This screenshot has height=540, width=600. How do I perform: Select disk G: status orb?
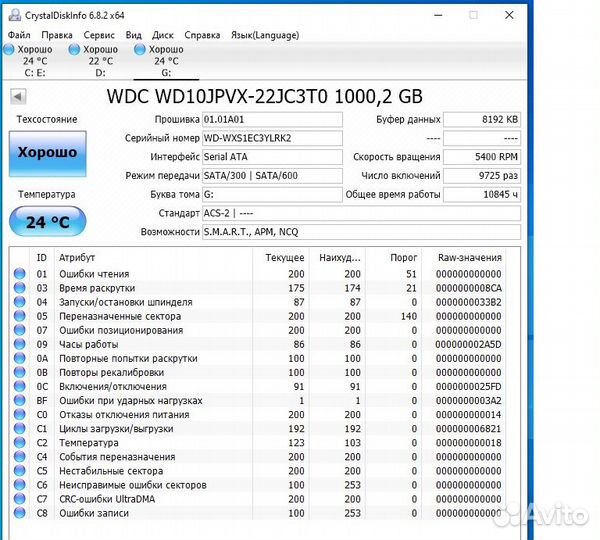[x=140, y=49]
